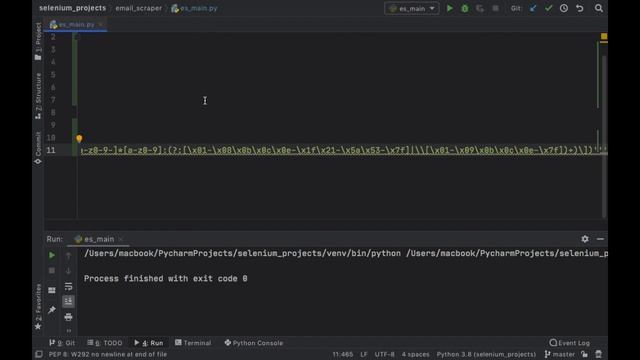The height and width of the screenshot is (360, 640).
Task: Click selenium_projects breadcrumb
Action: (x=72, y=8)
